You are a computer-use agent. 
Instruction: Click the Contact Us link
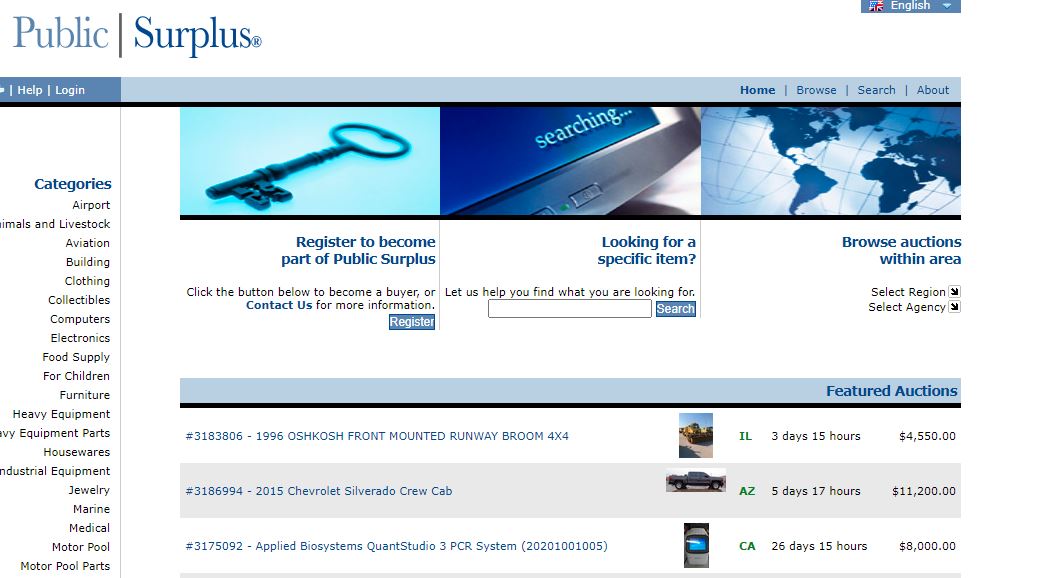coord(279,305)
